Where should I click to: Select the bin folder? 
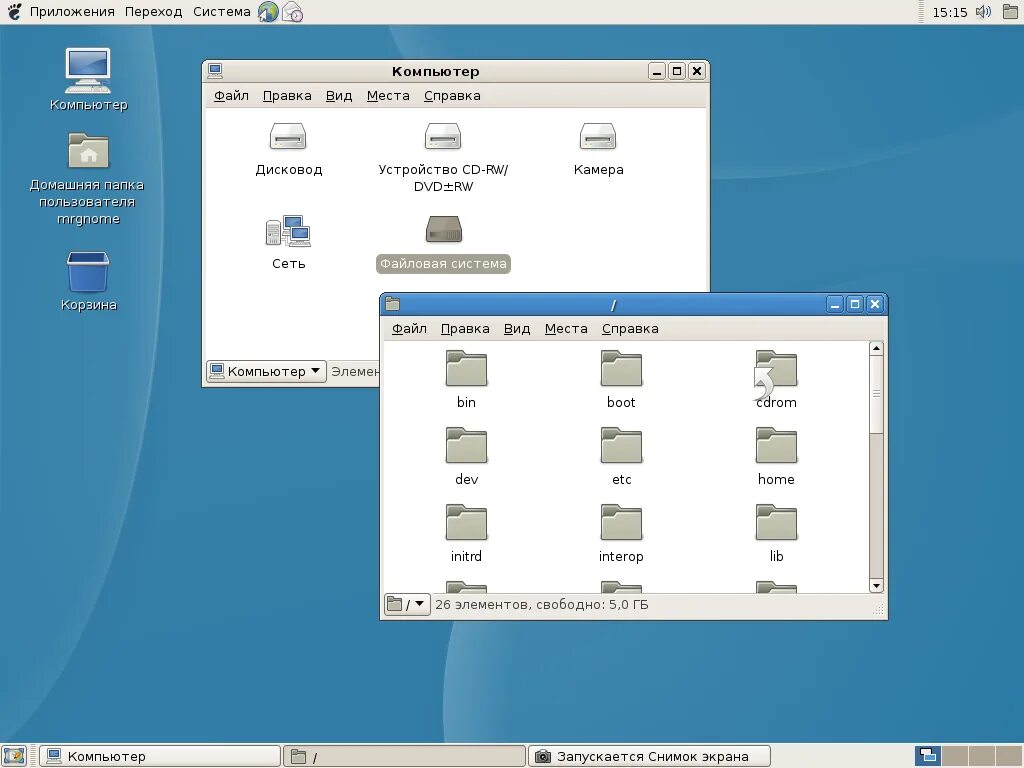coord(466,369)
